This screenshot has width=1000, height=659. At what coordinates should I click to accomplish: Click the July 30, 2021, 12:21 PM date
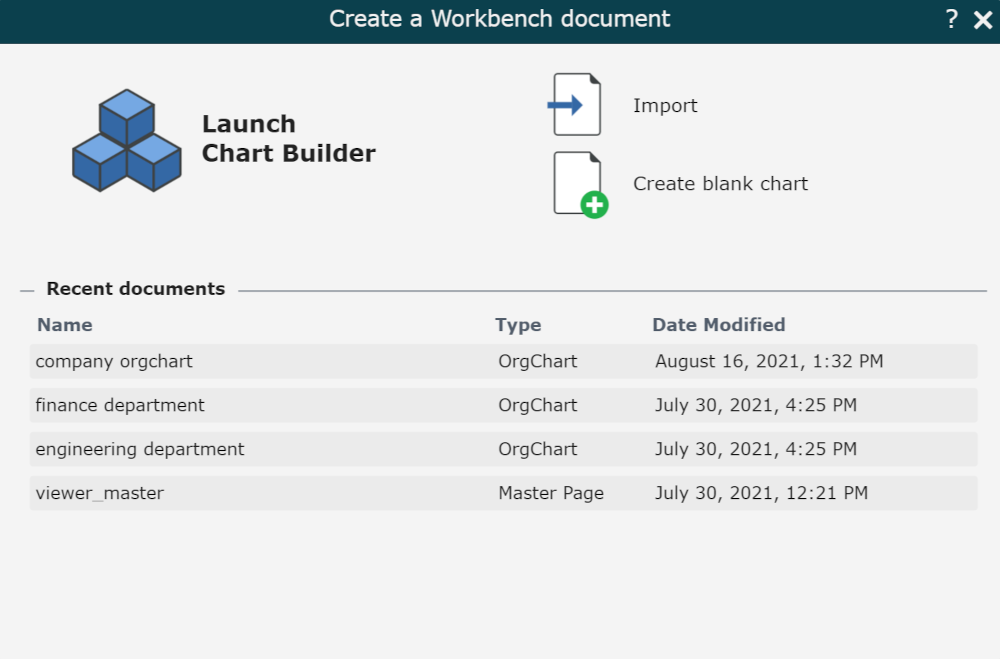click(760, 494)
